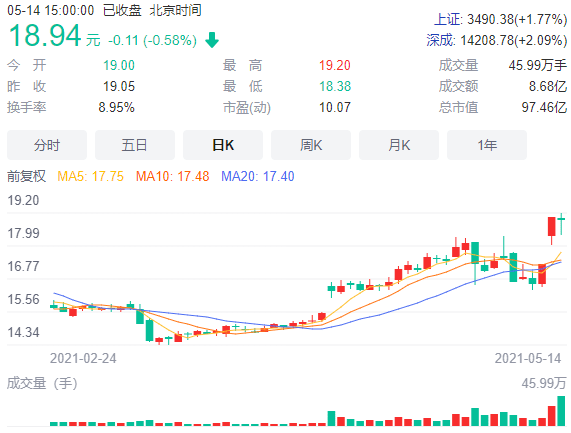Open the 深成 index link
Screen dimensions: 571x433
tap(441, 40)
